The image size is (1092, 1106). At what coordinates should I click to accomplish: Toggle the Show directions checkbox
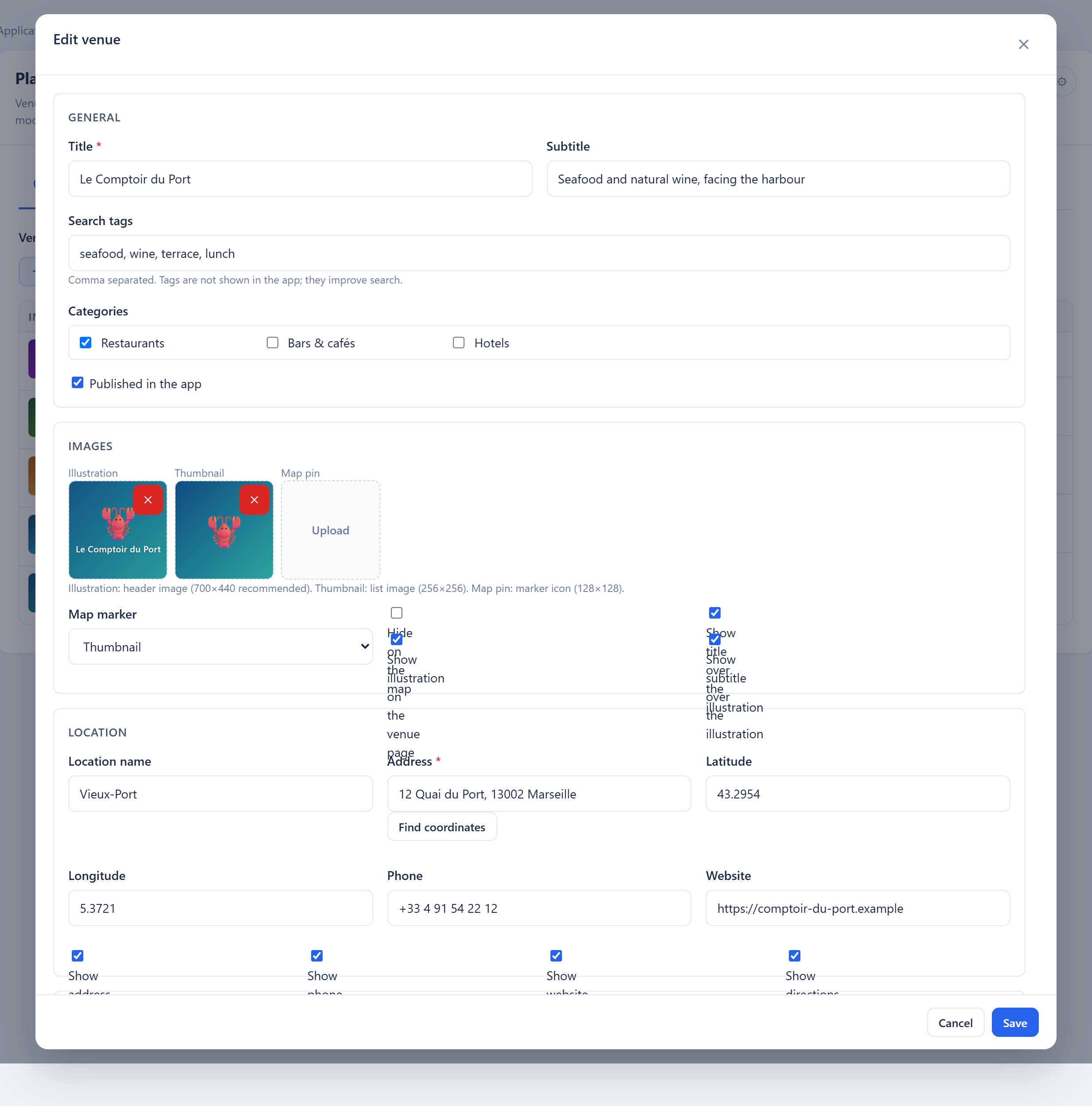795,955
